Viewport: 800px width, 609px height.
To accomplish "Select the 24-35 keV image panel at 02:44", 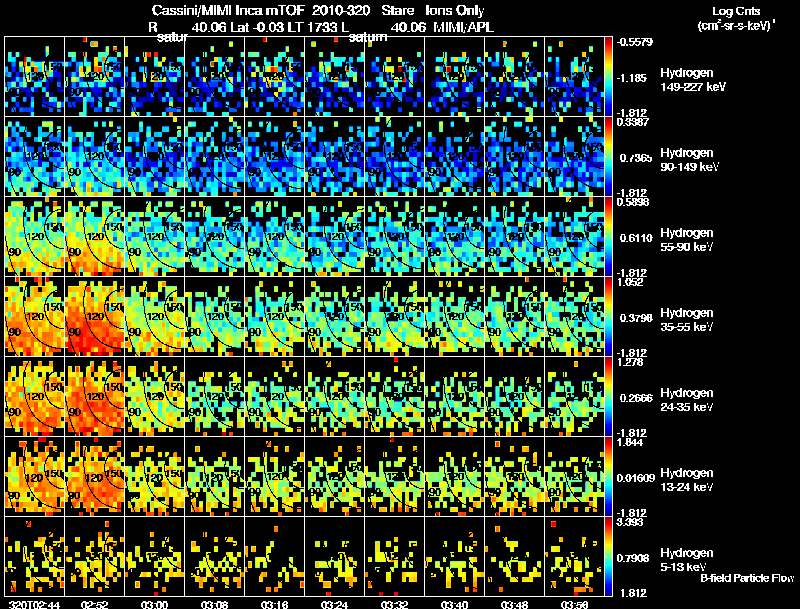I will point(35,397).
